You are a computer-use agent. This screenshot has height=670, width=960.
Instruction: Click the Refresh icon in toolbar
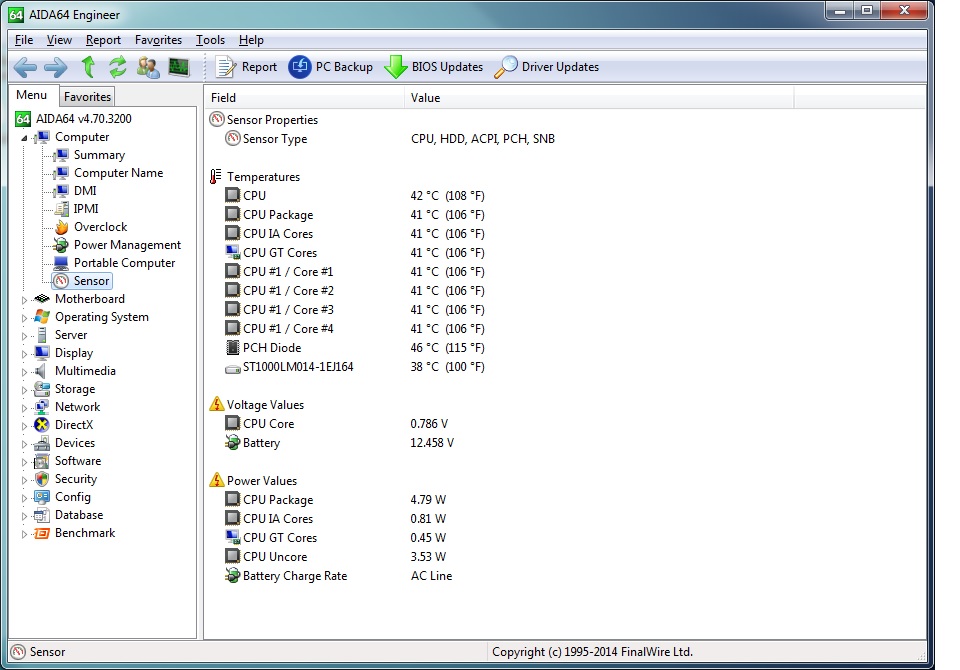(x=118, y=67)
